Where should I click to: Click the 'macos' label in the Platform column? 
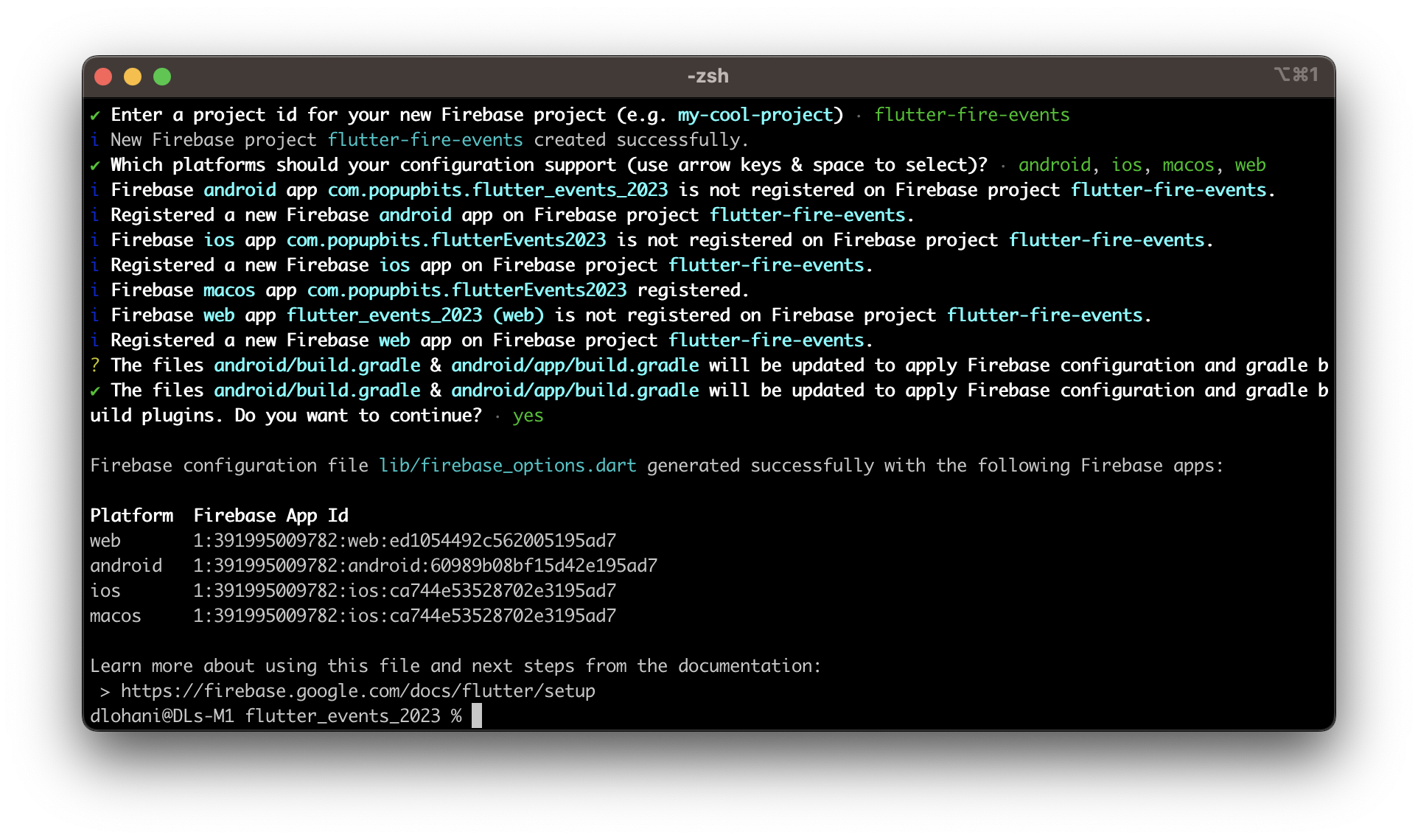point(116,616)
